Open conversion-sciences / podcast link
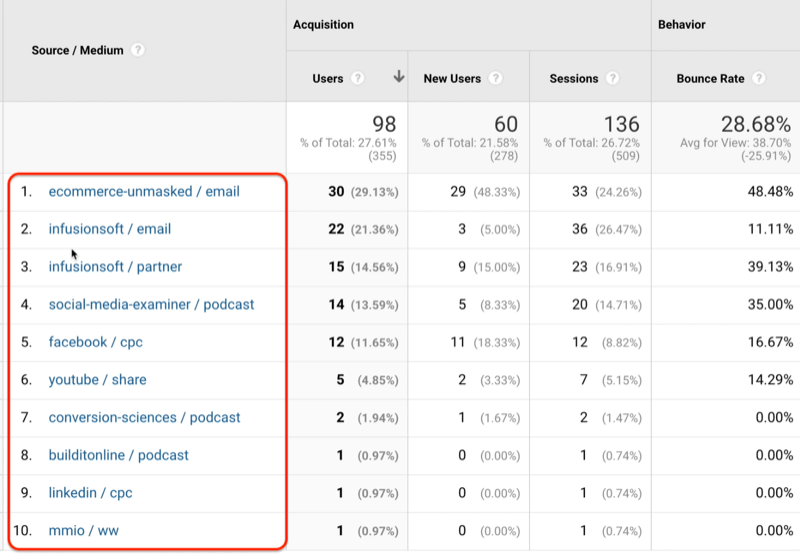 pyautogui.click(x=144, y=418)
